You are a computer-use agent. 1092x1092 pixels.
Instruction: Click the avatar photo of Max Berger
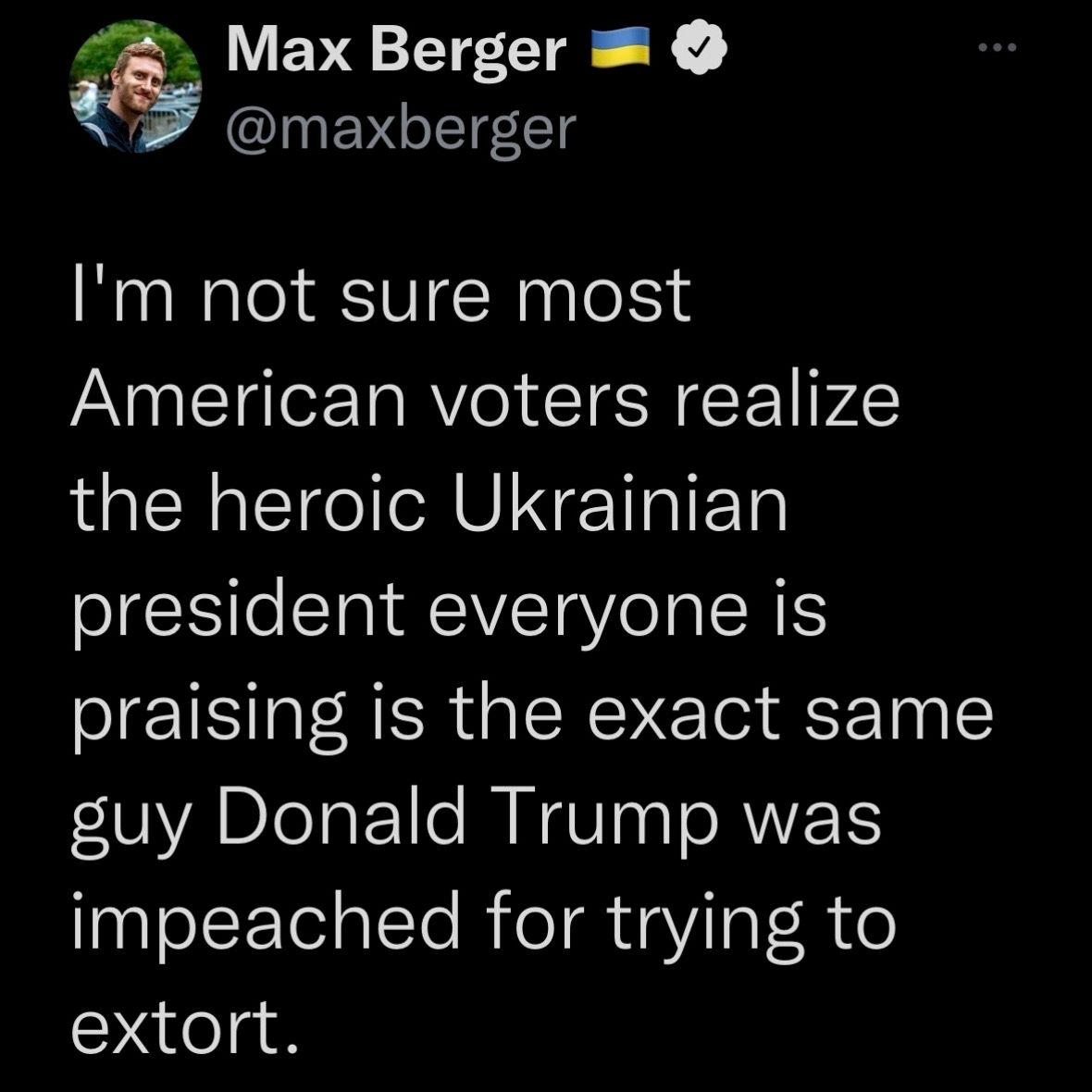(137, 88)
